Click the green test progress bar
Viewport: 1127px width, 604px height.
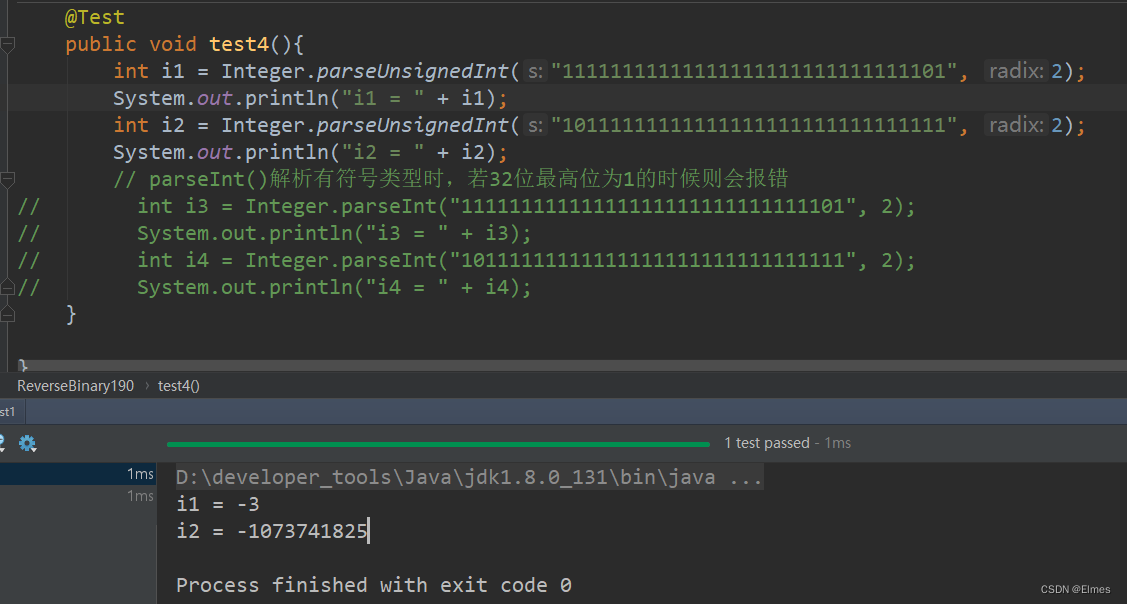coord(438,444)
